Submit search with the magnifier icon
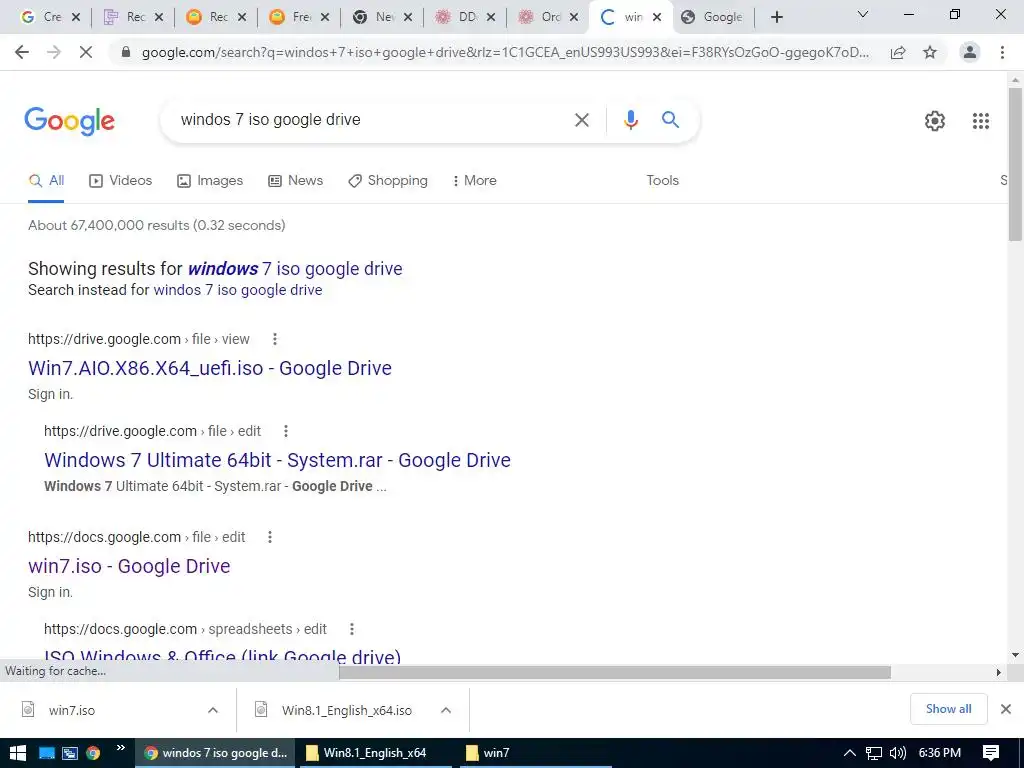The height and width of the screenshot is (768, 1024). coord(670,120)
